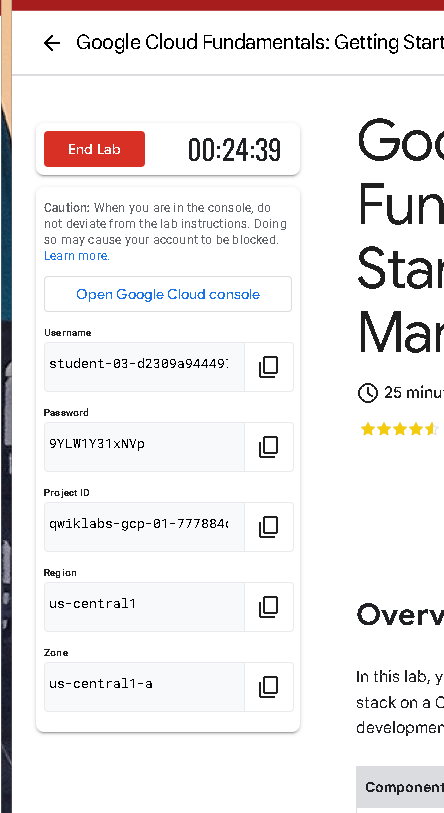Click the clock icon beside 25 minutes
This screenshot has height=813, width=444.
pyautogui.click(x=368, y=393)
